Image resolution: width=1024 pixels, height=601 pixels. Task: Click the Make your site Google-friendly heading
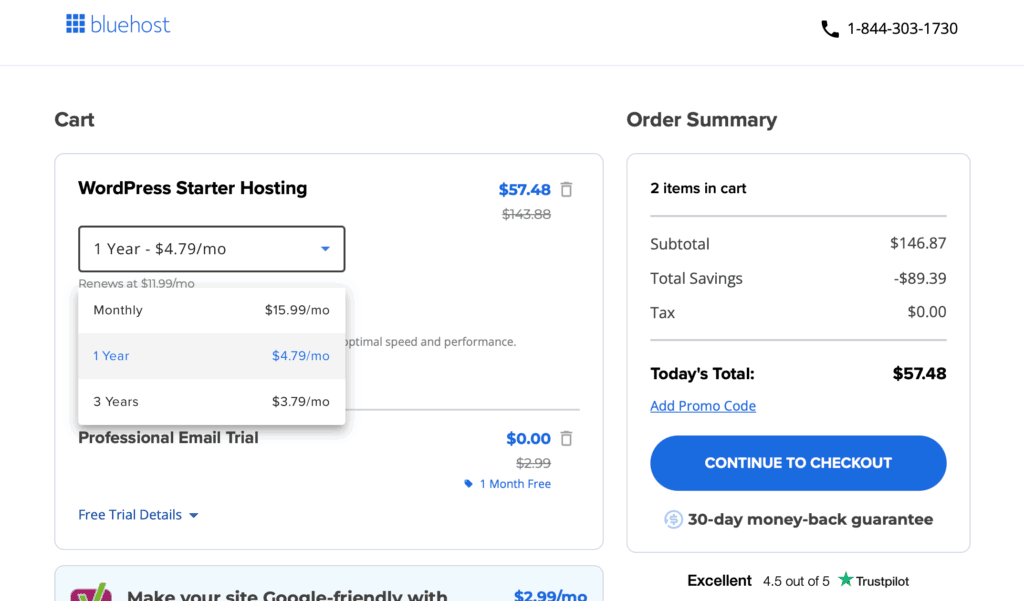[x=287, y=595]
